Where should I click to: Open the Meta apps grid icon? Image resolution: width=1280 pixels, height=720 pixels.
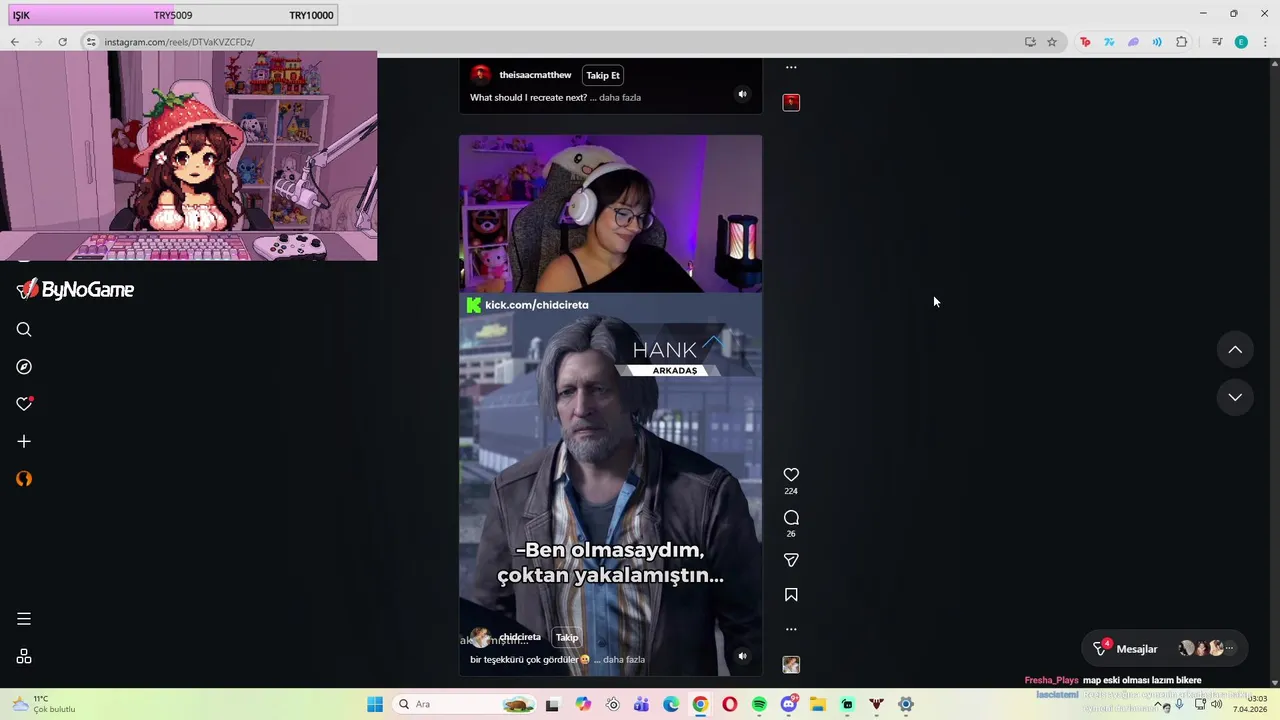pos(24,657)
